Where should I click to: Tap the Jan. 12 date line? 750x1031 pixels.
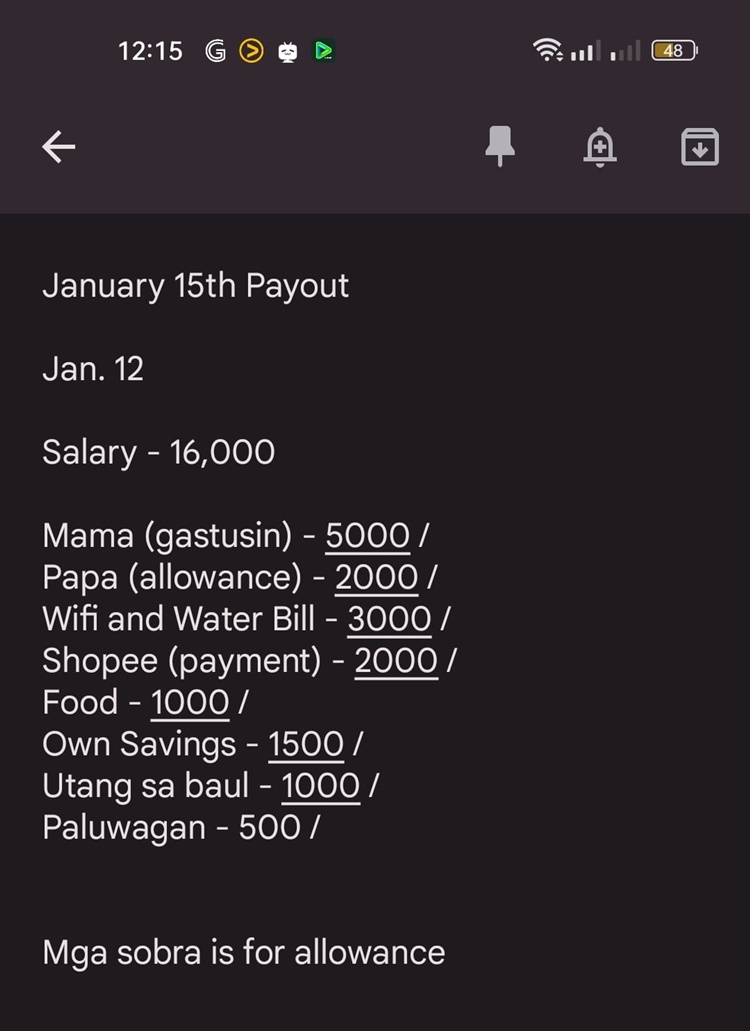click(x=93, y=369)
